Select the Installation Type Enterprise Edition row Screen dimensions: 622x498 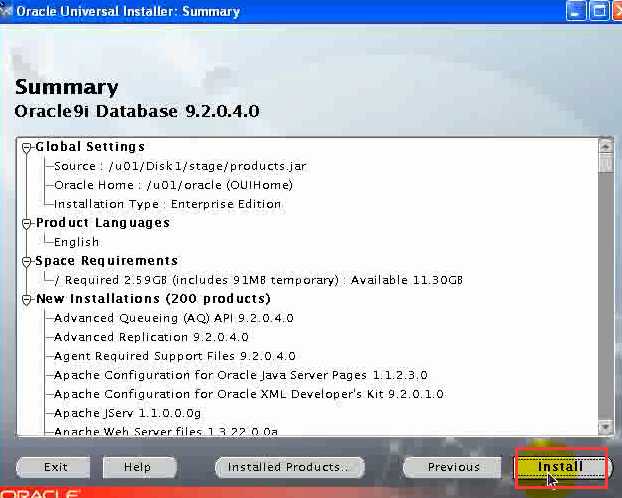[x=167, y=204]
